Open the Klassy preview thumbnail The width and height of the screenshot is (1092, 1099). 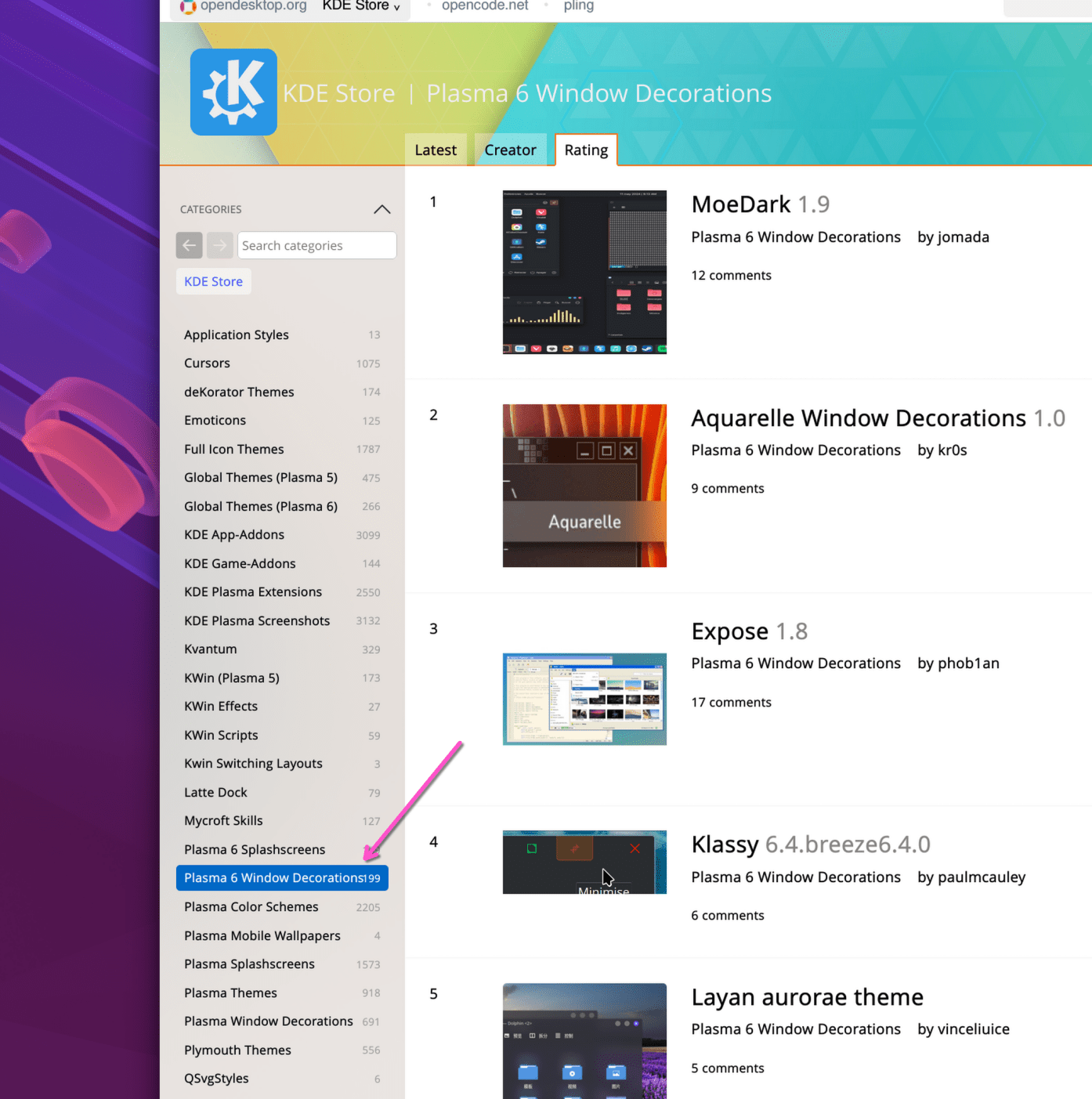584,862
